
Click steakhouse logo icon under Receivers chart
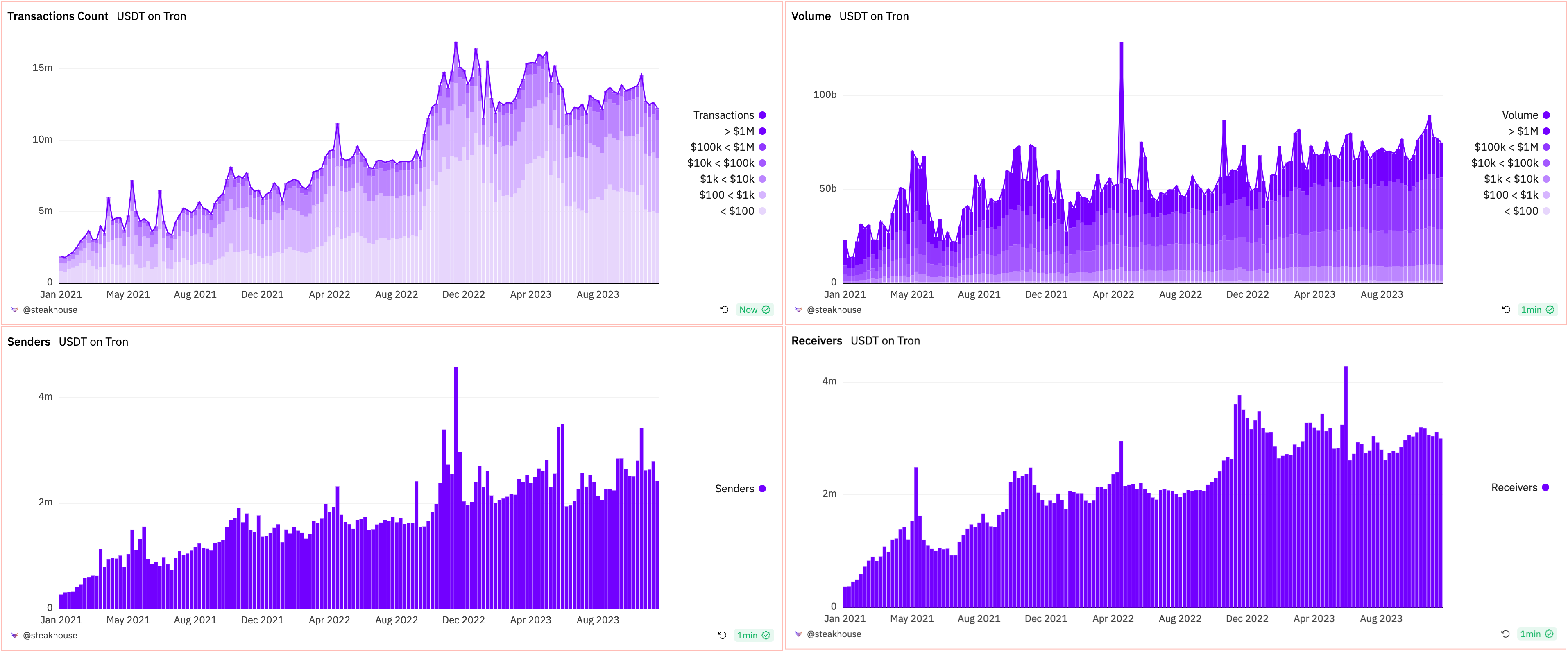(x=799, y=634)
